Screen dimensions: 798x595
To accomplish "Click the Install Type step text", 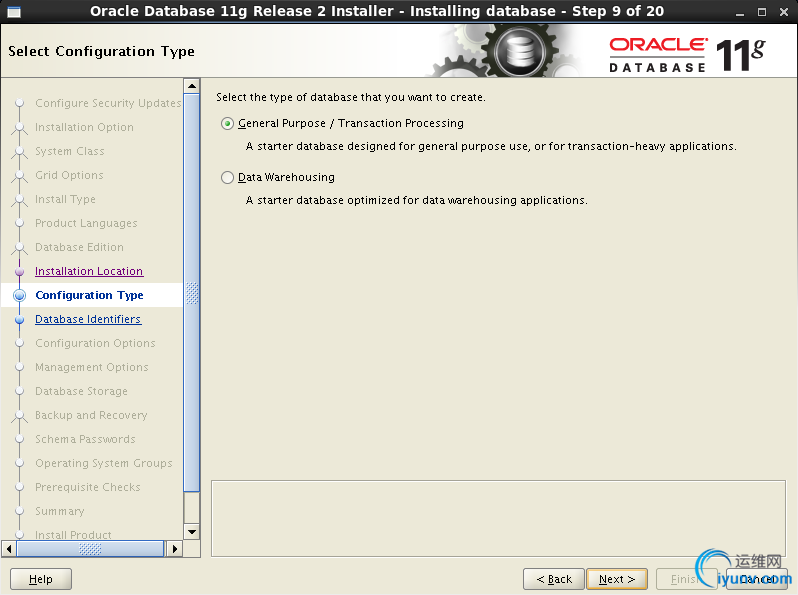I will (x=65, y=199).
